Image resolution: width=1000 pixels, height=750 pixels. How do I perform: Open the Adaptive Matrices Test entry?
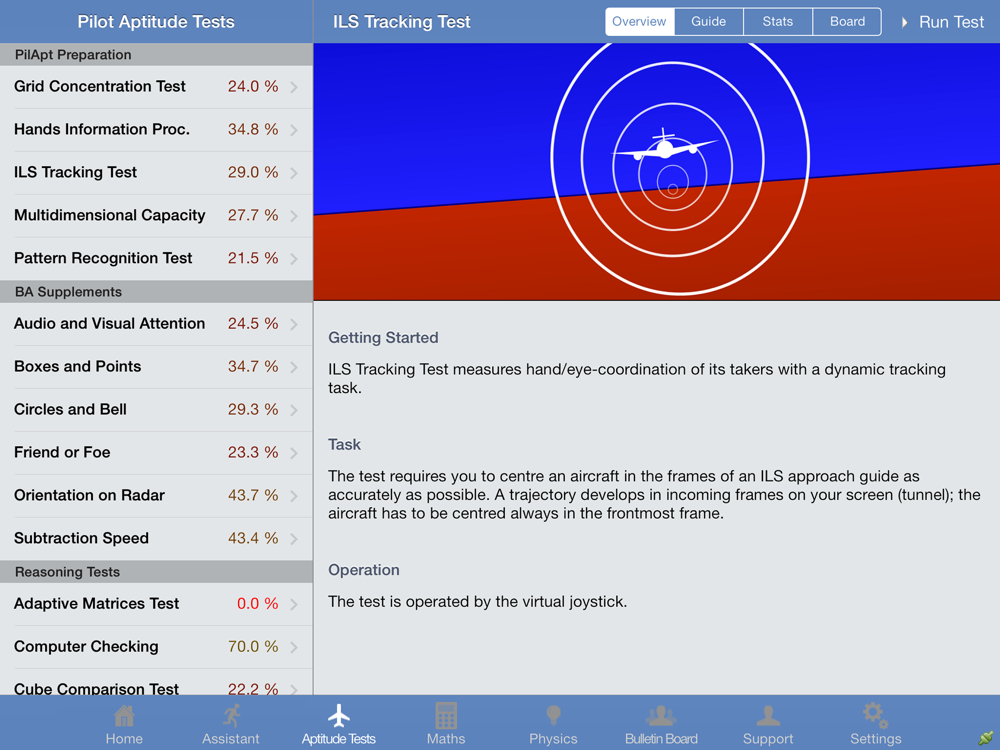[156, 604]
